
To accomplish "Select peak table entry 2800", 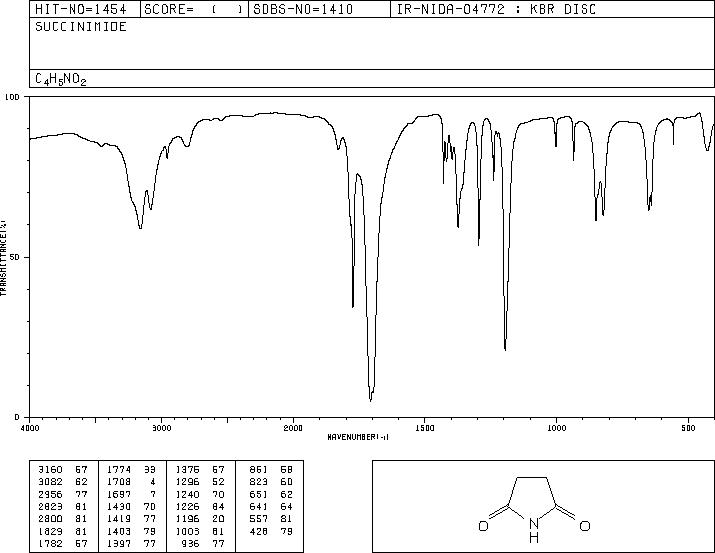I will click(x=63, y=519).
